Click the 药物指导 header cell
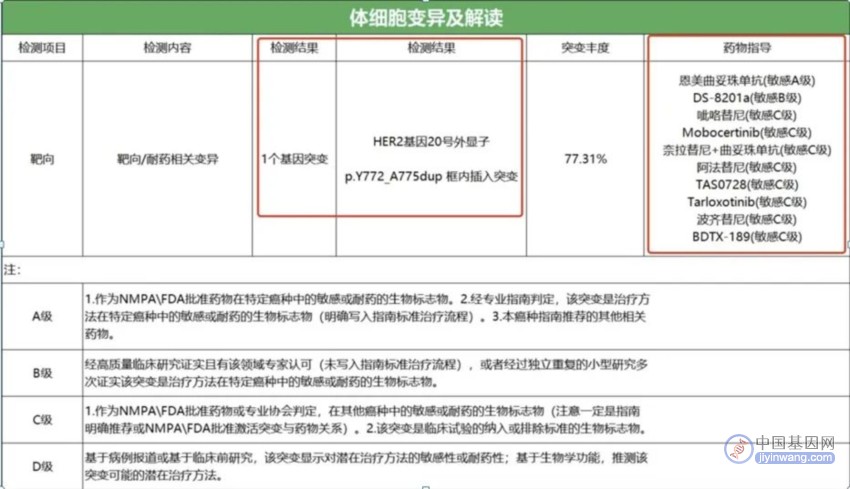 point(747,48)
